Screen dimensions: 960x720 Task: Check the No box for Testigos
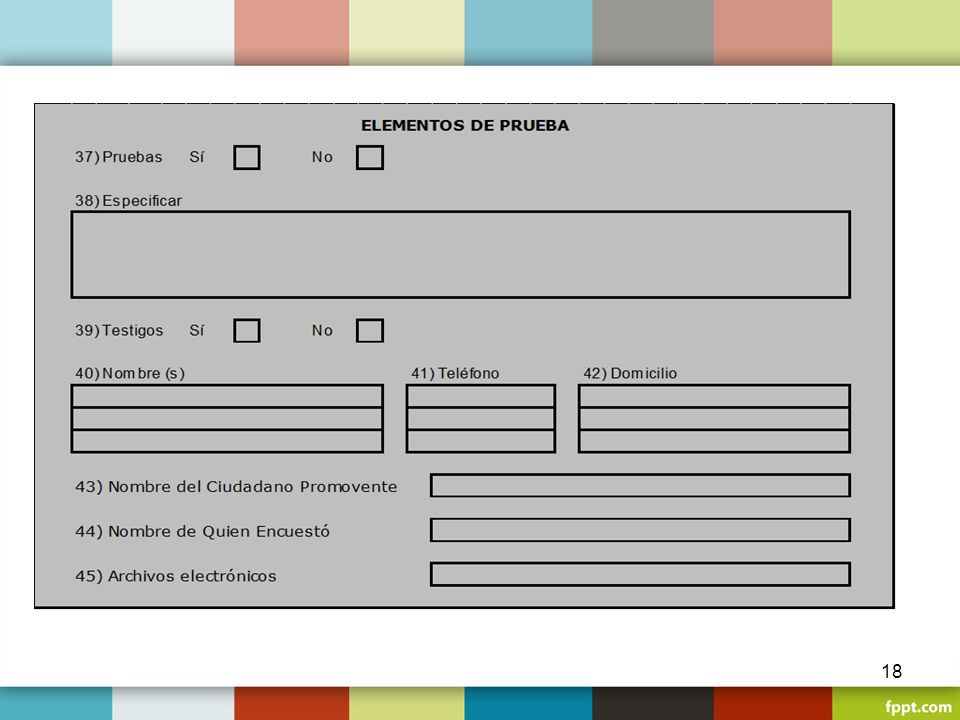click(370, 331)
